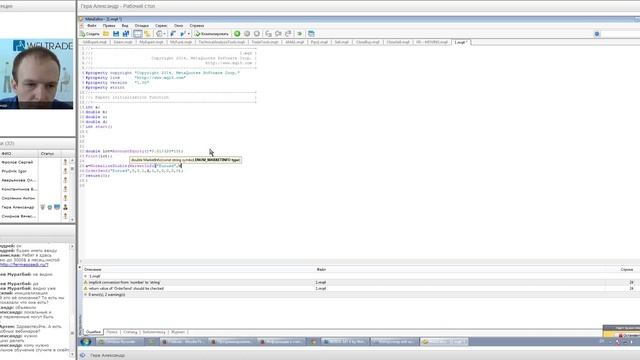The height and width of the screenshot is (360, 640).
Task: Click the chat panel vertical scrollbar
Action: tap(73, 299)
